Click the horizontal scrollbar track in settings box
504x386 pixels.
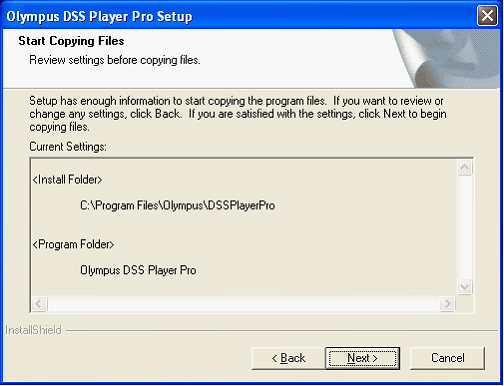[x=243, y=303]
